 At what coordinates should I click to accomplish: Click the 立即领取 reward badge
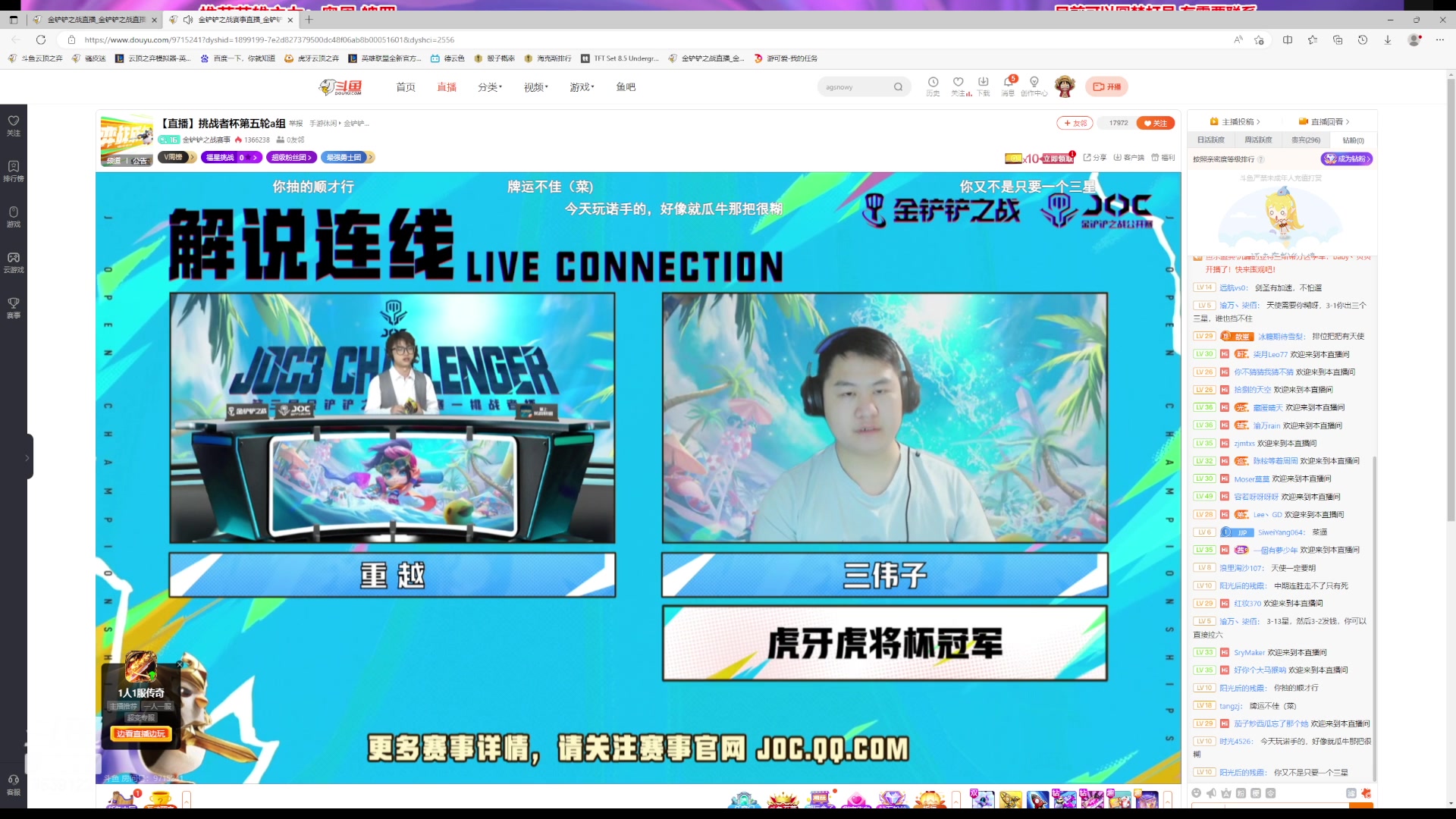1058,158
